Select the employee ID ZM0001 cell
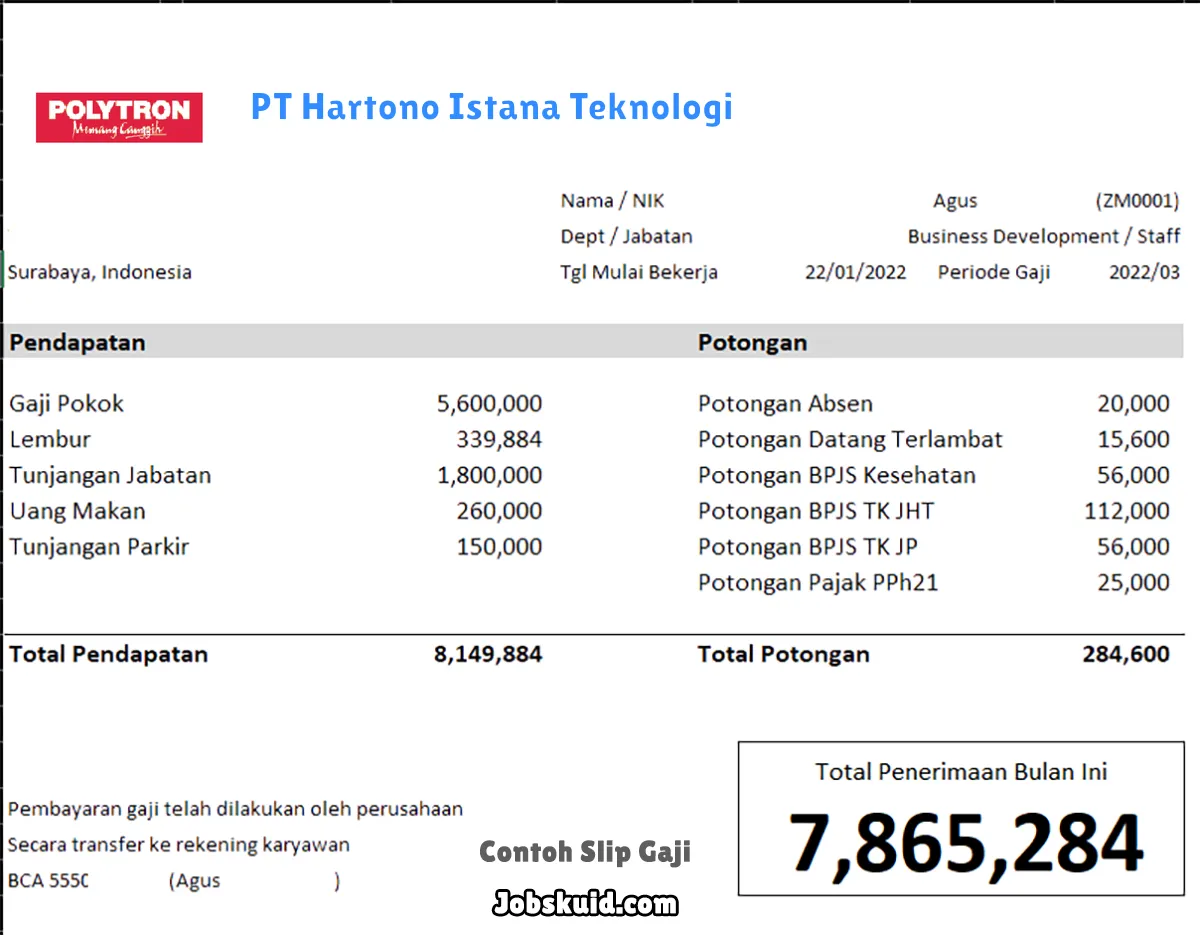1200x935 pixels. (x=1137, y=201)
